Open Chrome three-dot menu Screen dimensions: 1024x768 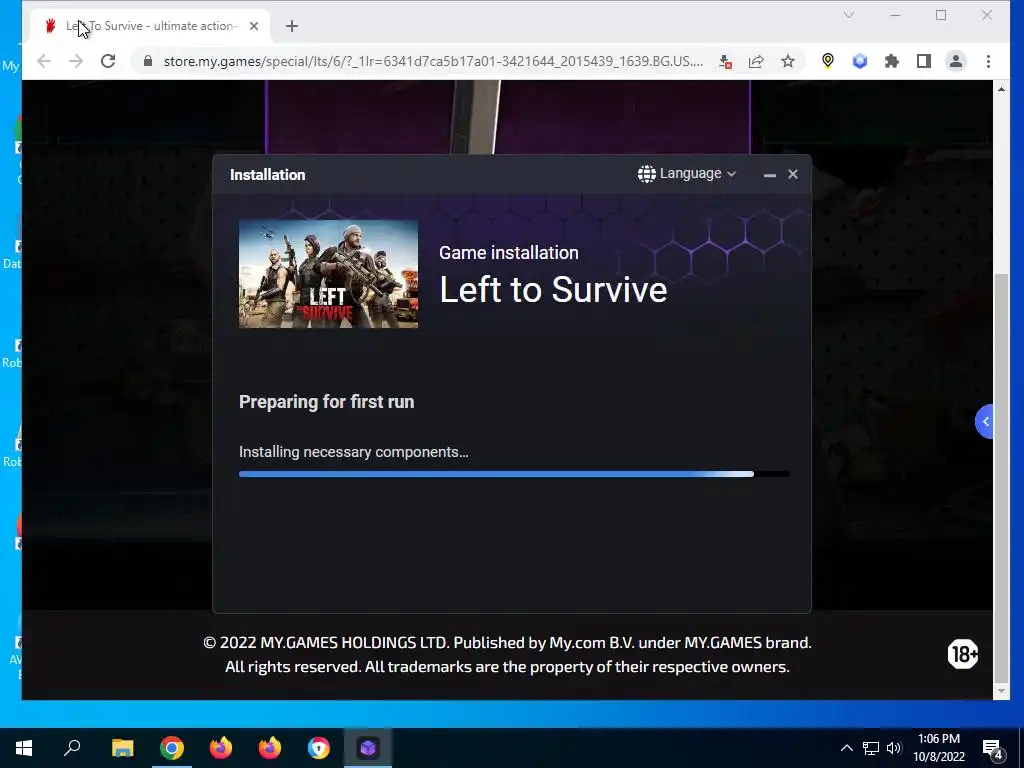tap(988, 61)
